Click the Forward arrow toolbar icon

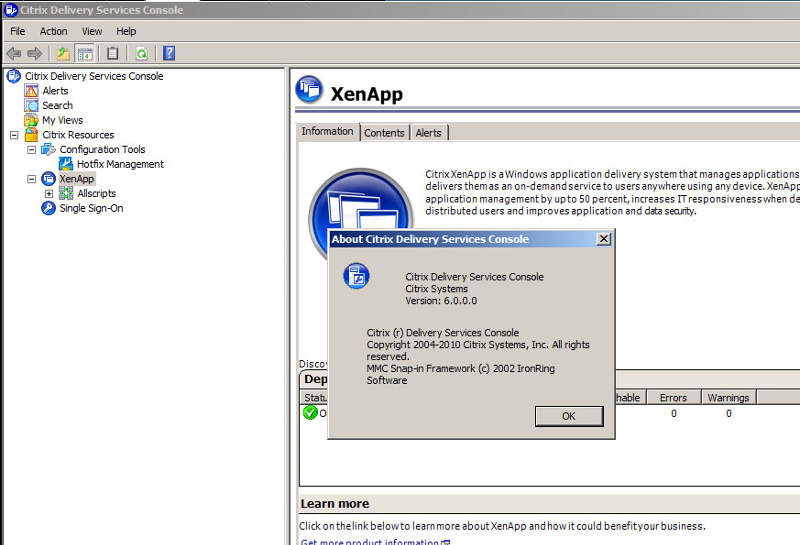click(x=35, y=53)
